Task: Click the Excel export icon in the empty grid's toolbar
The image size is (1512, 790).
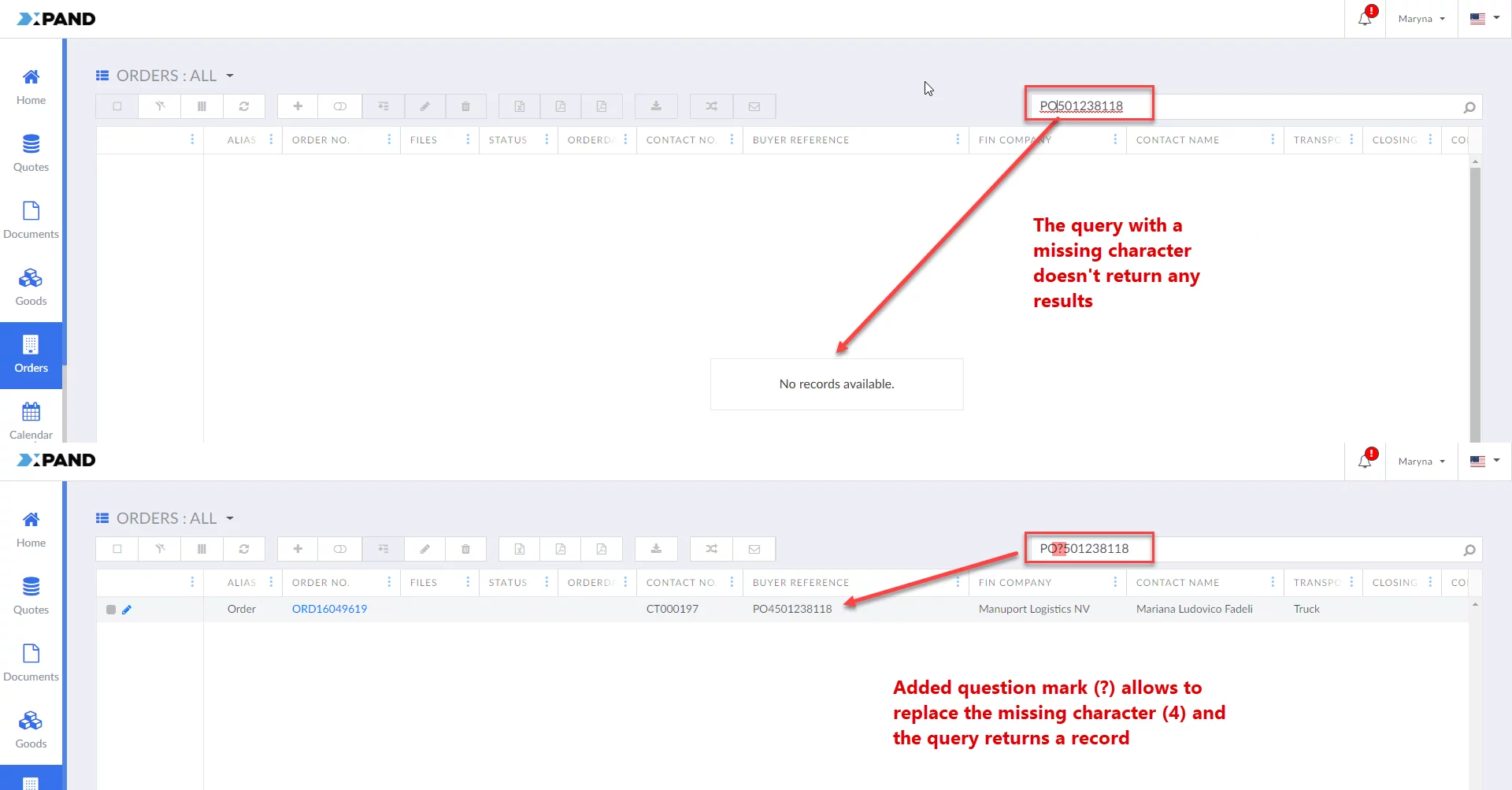Action: point(520,106)
